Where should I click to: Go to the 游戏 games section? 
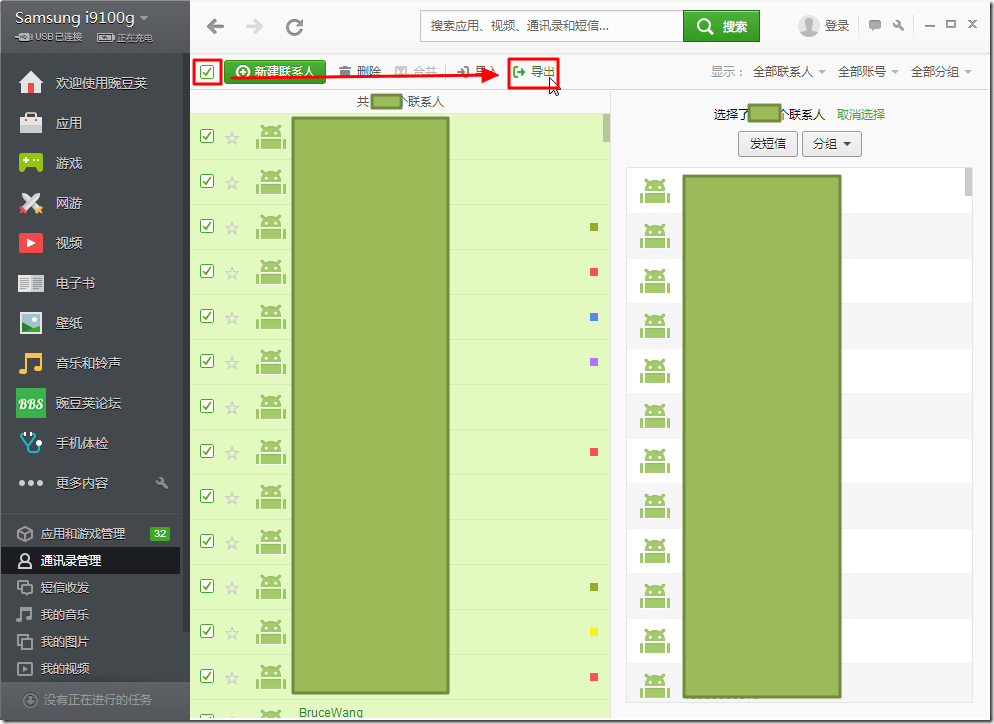point(51,163)
